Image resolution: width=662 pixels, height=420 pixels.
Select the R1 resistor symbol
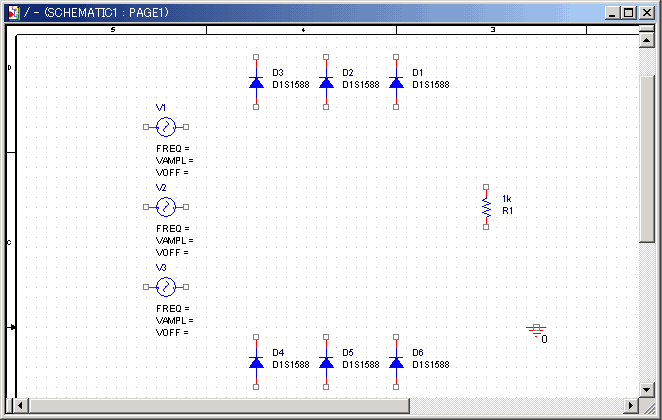(x=486, y=206)
